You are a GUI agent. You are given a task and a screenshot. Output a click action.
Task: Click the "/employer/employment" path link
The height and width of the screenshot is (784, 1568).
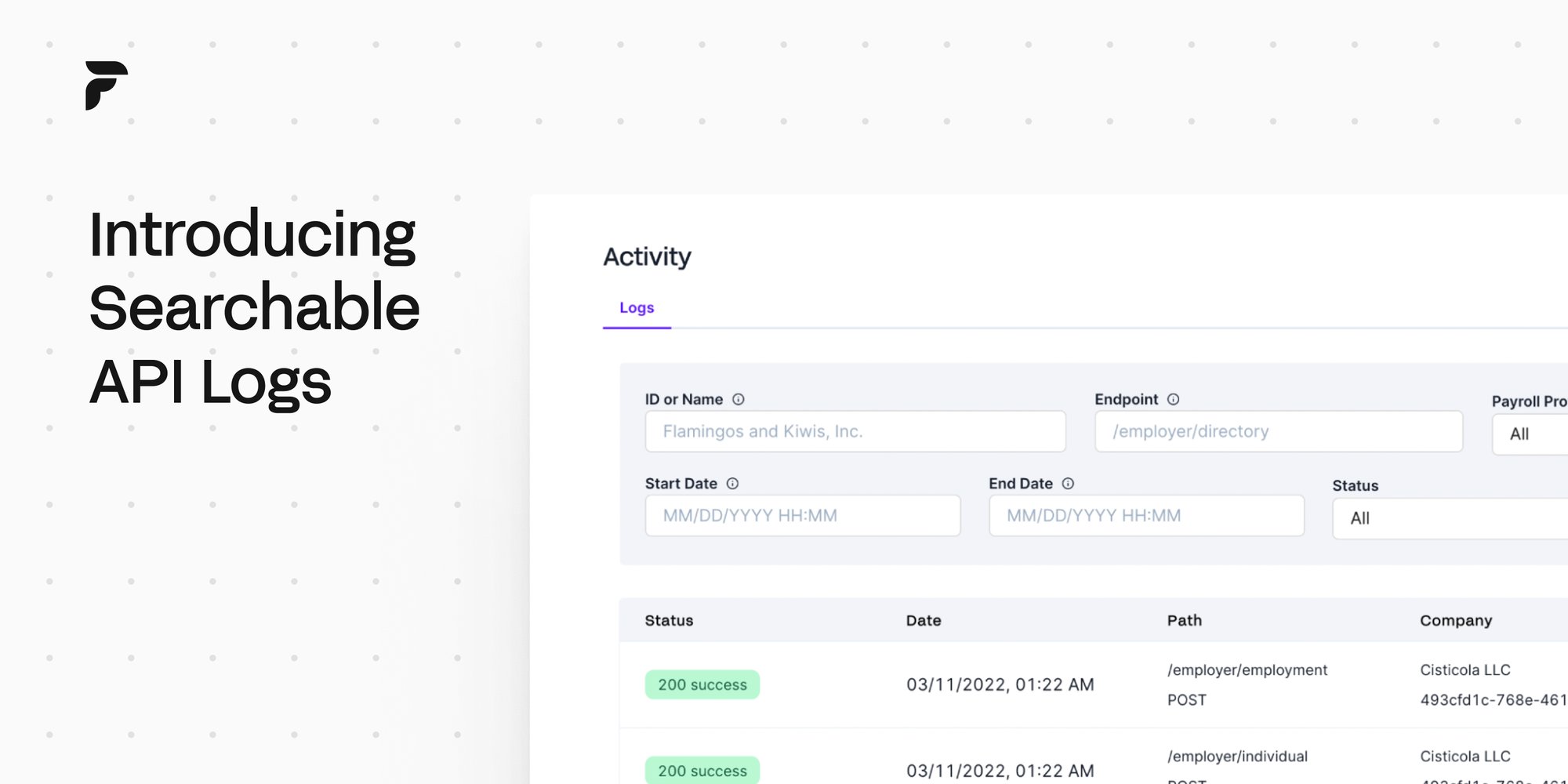[1247, 670]
